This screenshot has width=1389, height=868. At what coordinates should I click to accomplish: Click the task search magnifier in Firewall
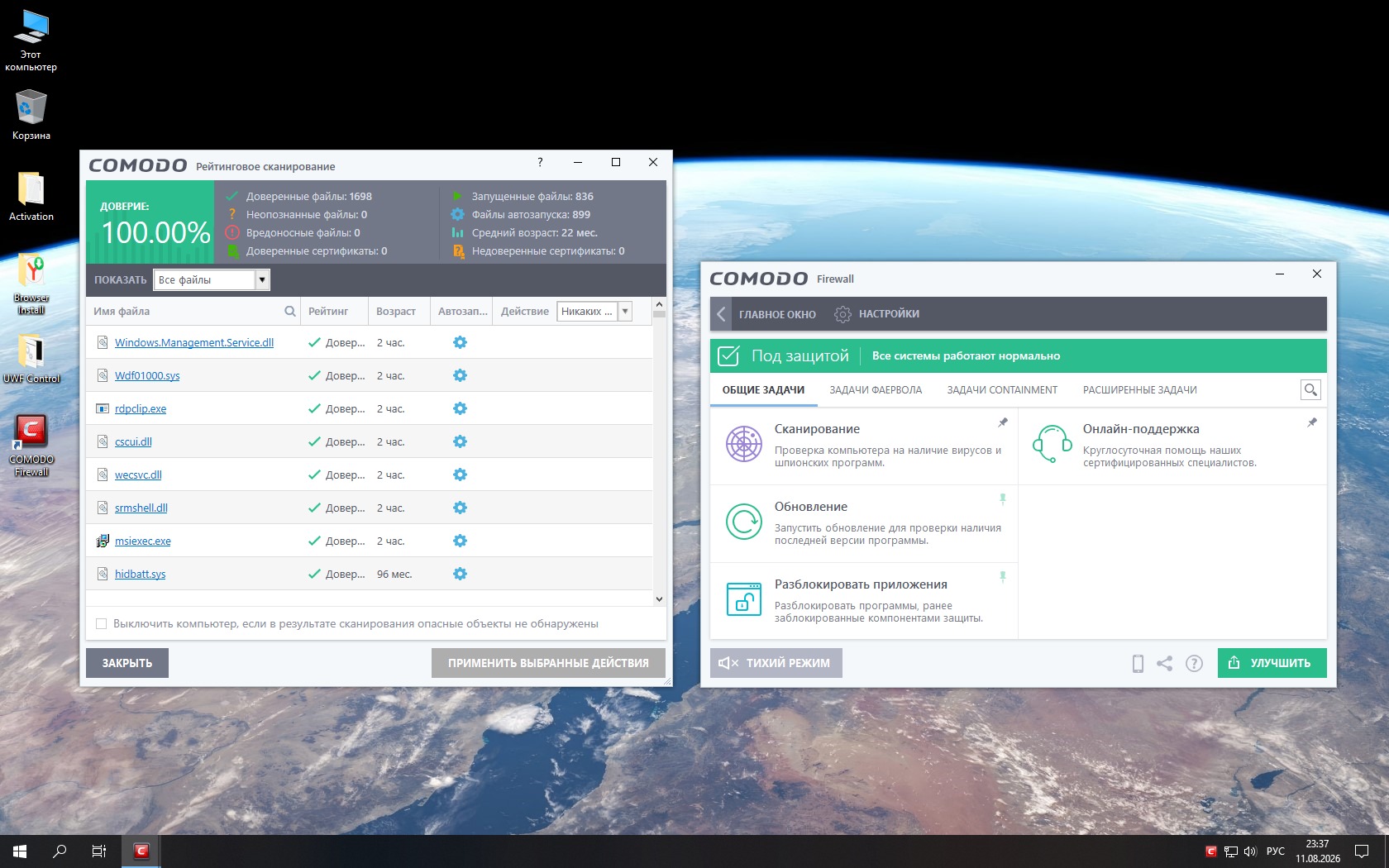point(1310,389)
